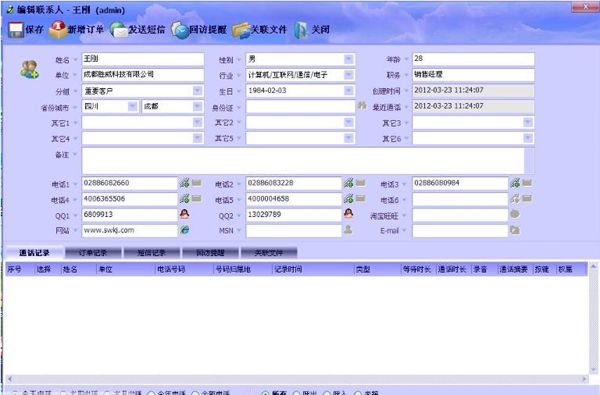This screenshot has height=395, width=600.
Task: Sort by the 号码归属地 column header
Action: 243,269
